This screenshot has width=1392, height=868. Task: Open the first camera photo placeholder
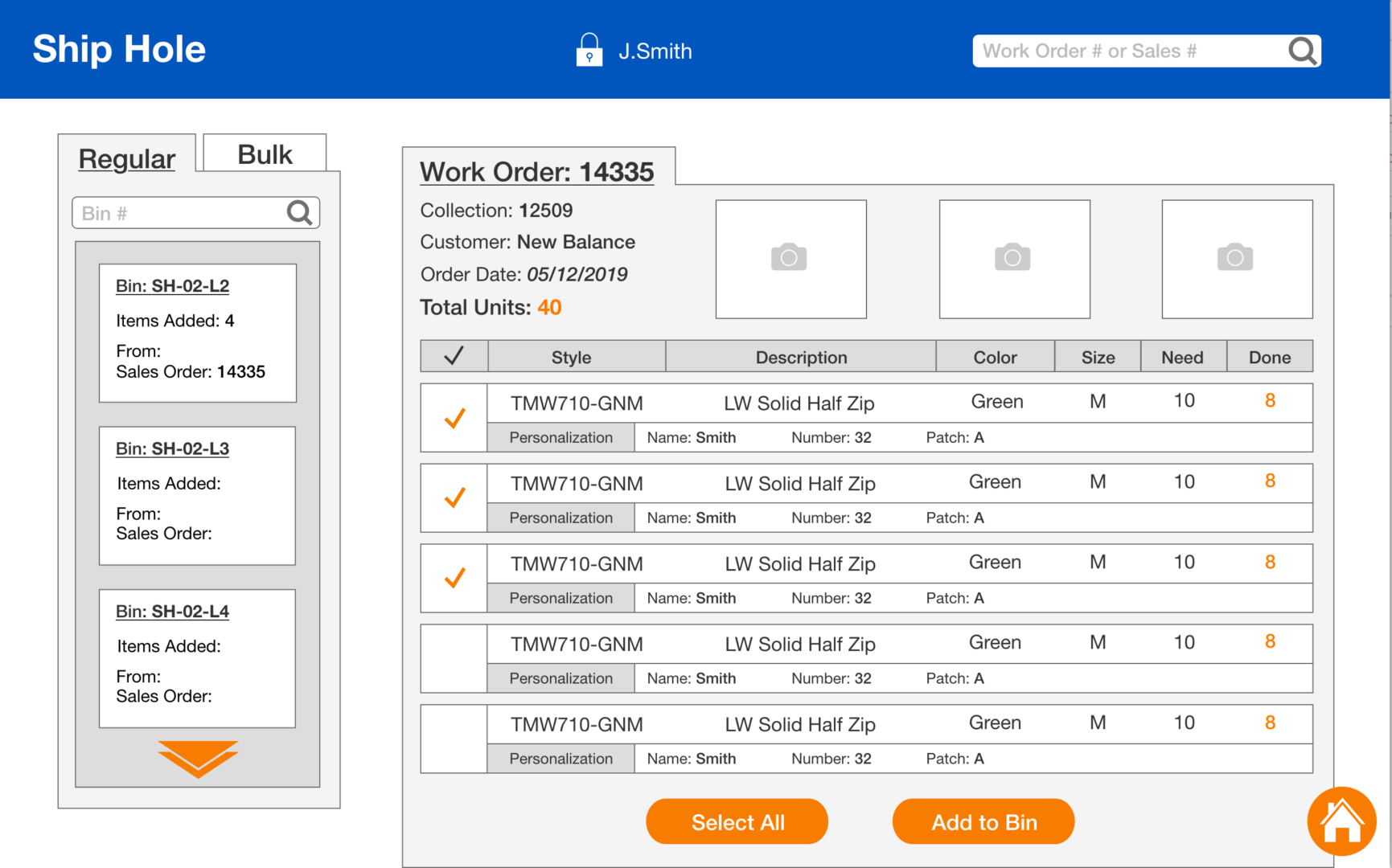pos(790,259)
